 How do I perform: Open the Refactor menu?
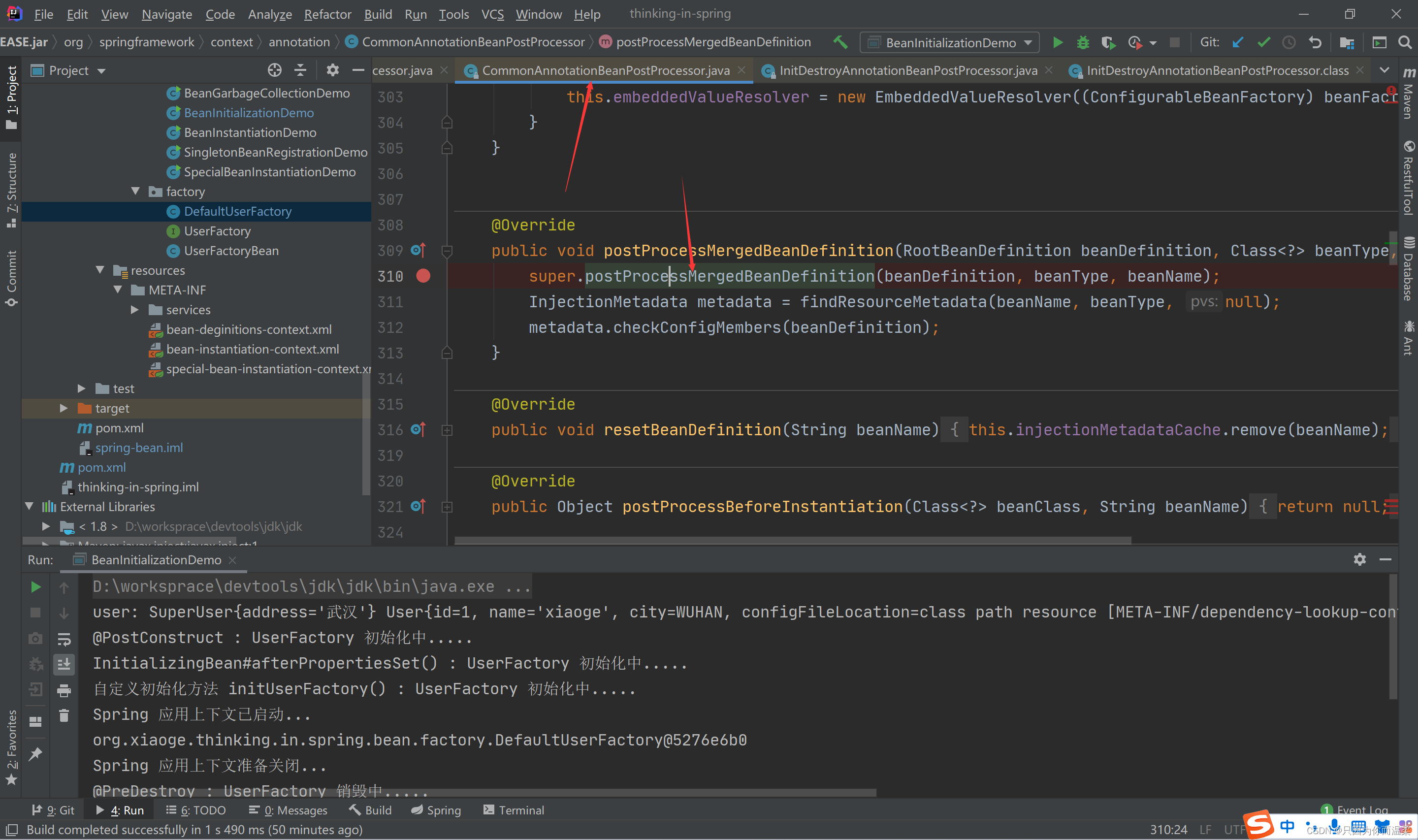[x=327, y=14]
